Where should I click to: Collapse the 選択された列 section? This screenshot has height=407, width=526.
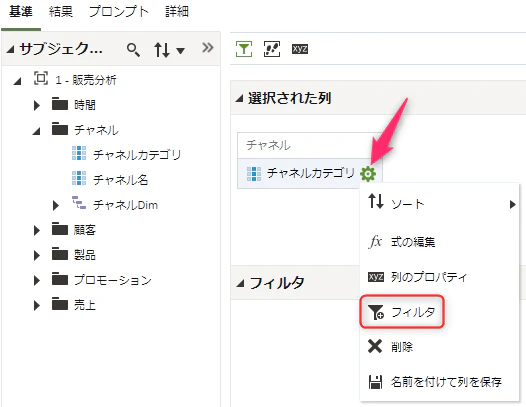click(239, 99)
